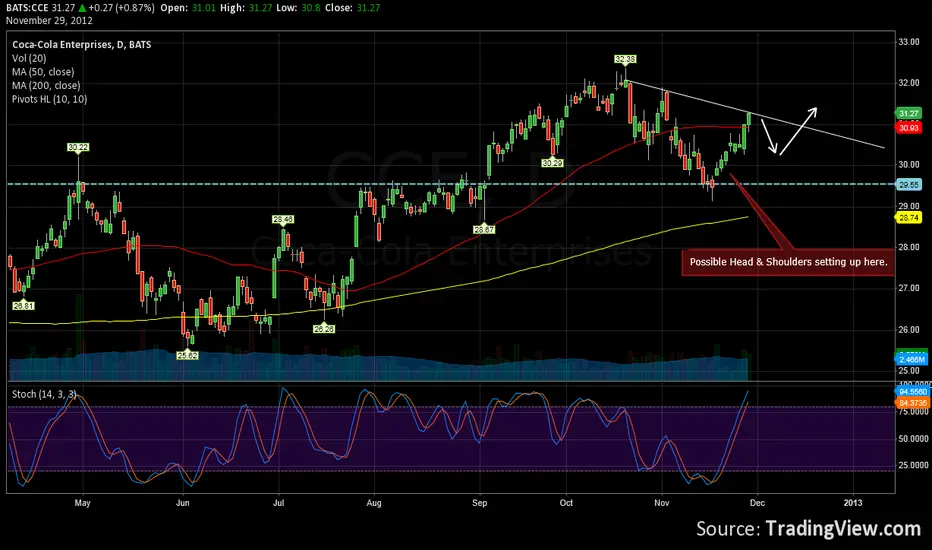Click the green 31.27 price tag
This screenshot has height=550, width=932.
click(909, 113)
